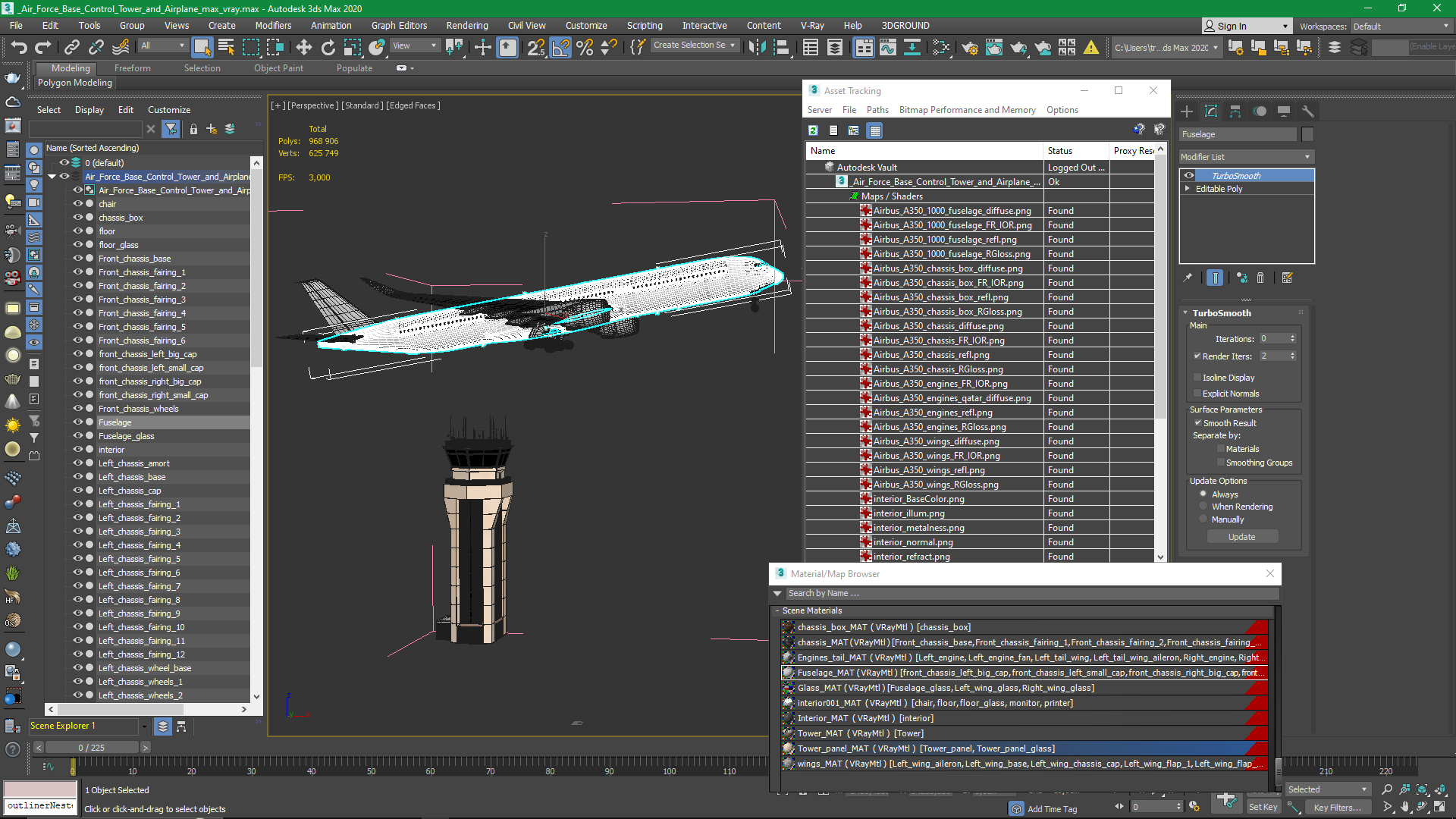The width and height of the screenshot is (1456, 819).
Task: Click the warning triangle toolbar icon
Action: pyautogui.click(x=1091, y=47)
